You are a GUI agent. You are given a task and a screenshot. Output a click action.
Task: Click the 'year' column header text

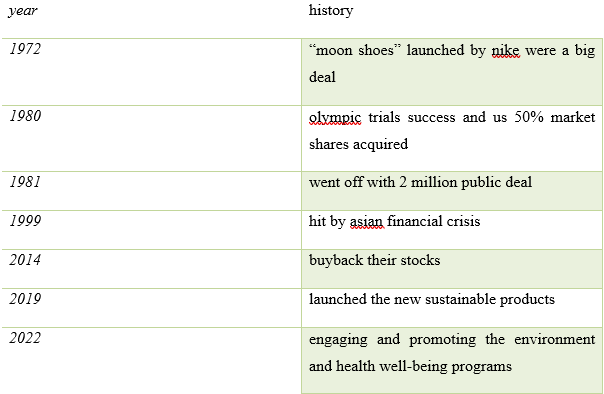[23, 11]
